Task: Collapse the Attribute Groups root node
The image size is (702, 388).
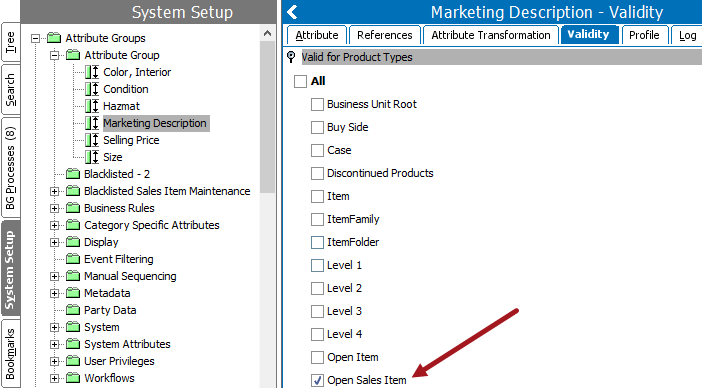Action: 35,38
